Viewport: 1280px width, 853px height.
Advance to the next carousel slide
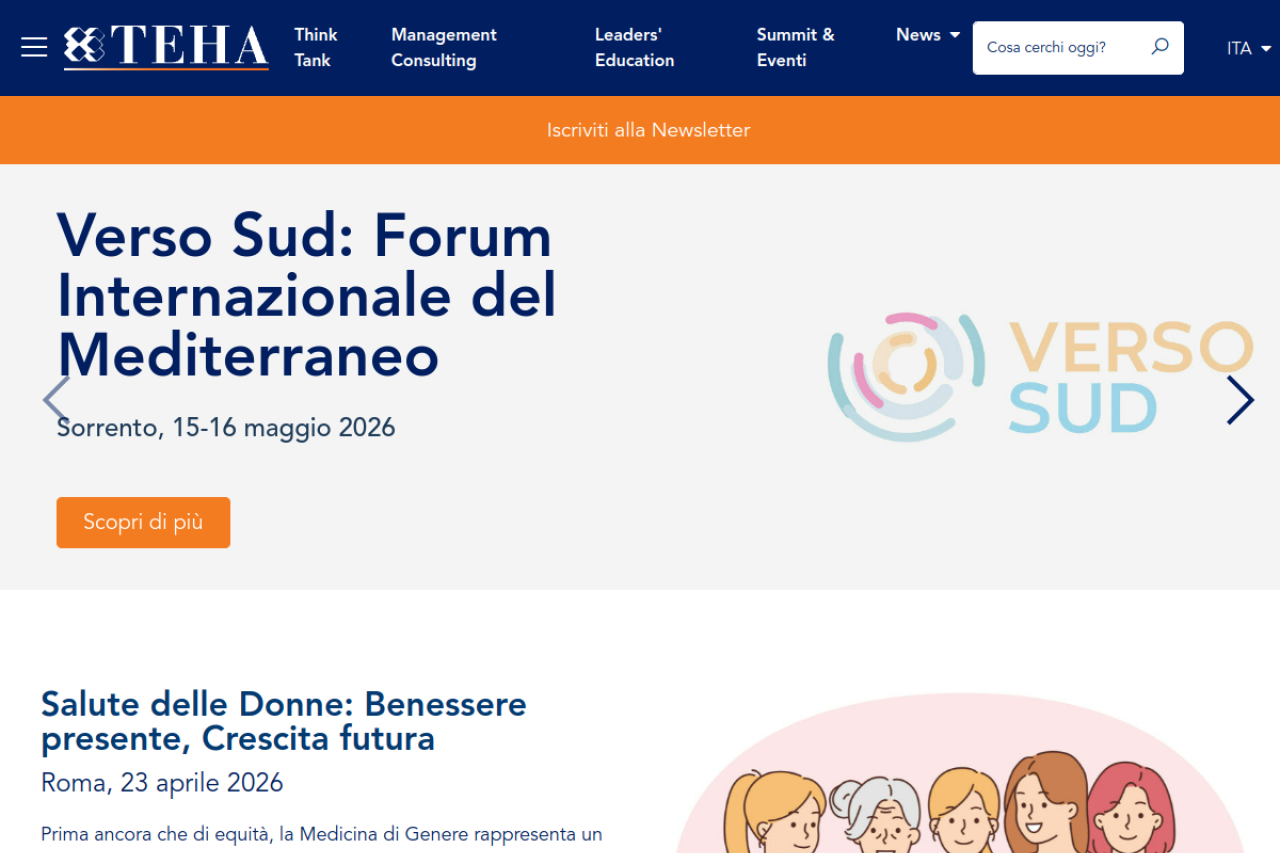tap(1240, 400)
